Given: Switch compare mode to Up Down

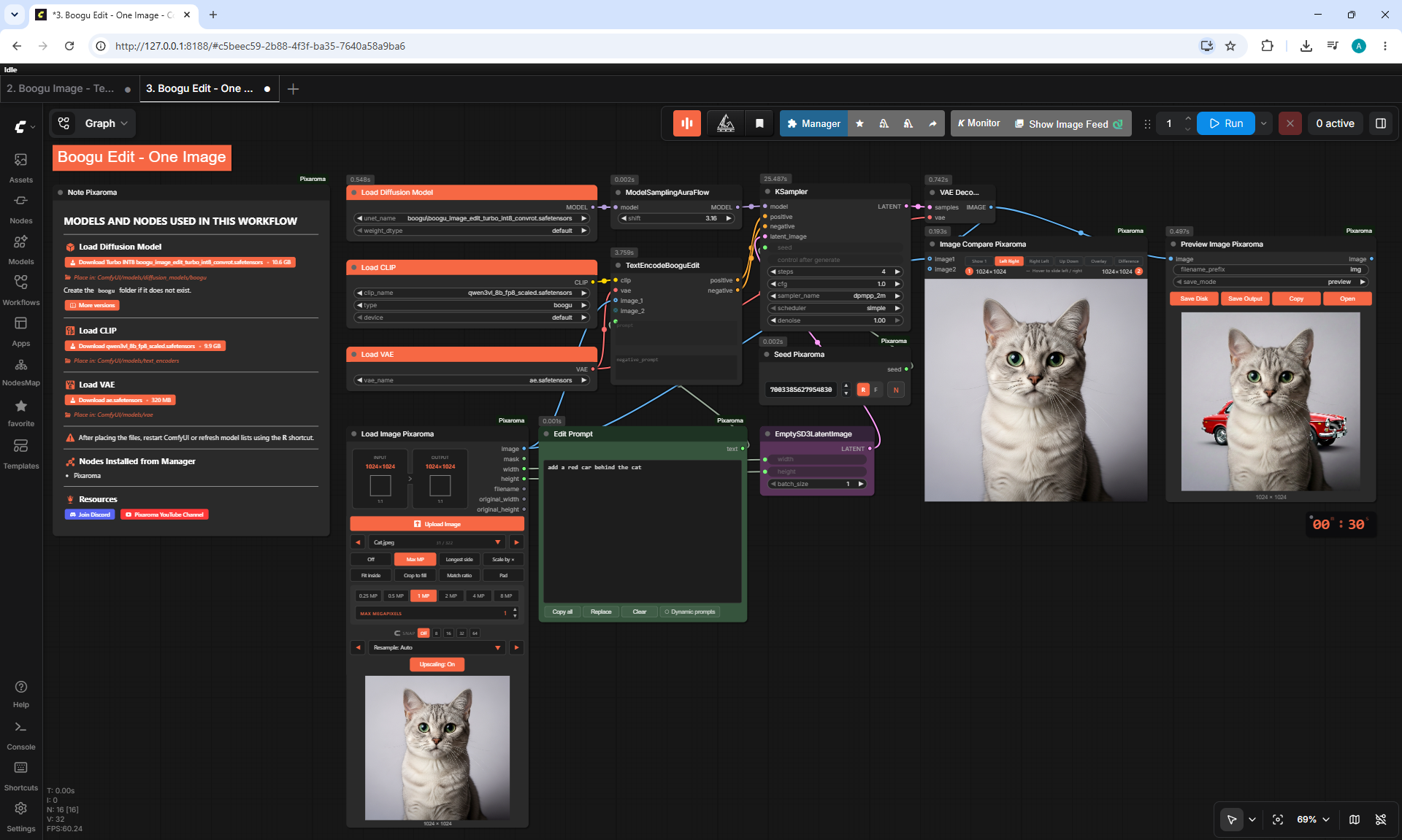Looking at the screenshot, I should point(1068,261).
